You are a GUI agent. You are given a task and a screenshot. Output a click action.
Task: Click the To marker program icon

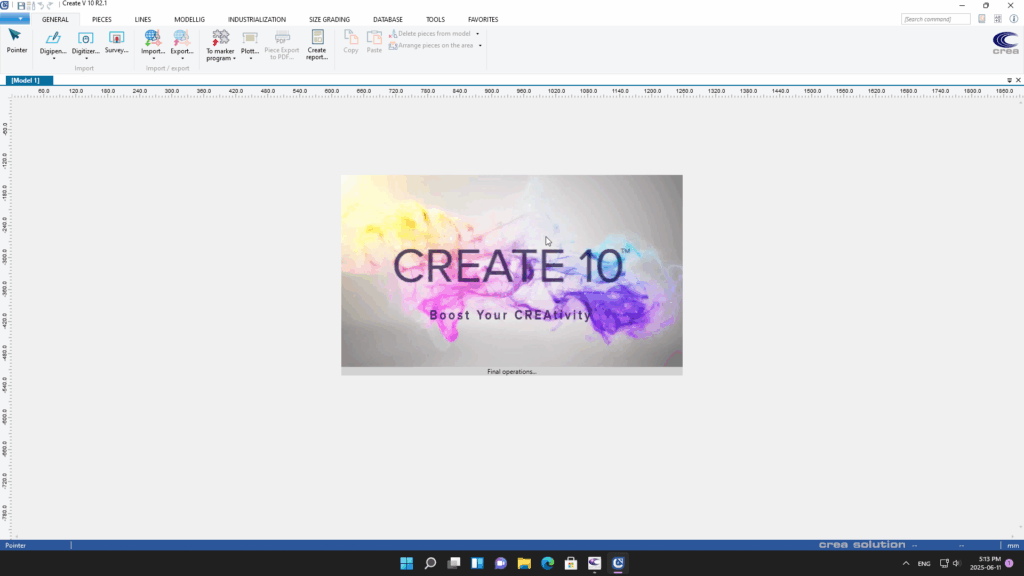220,38
